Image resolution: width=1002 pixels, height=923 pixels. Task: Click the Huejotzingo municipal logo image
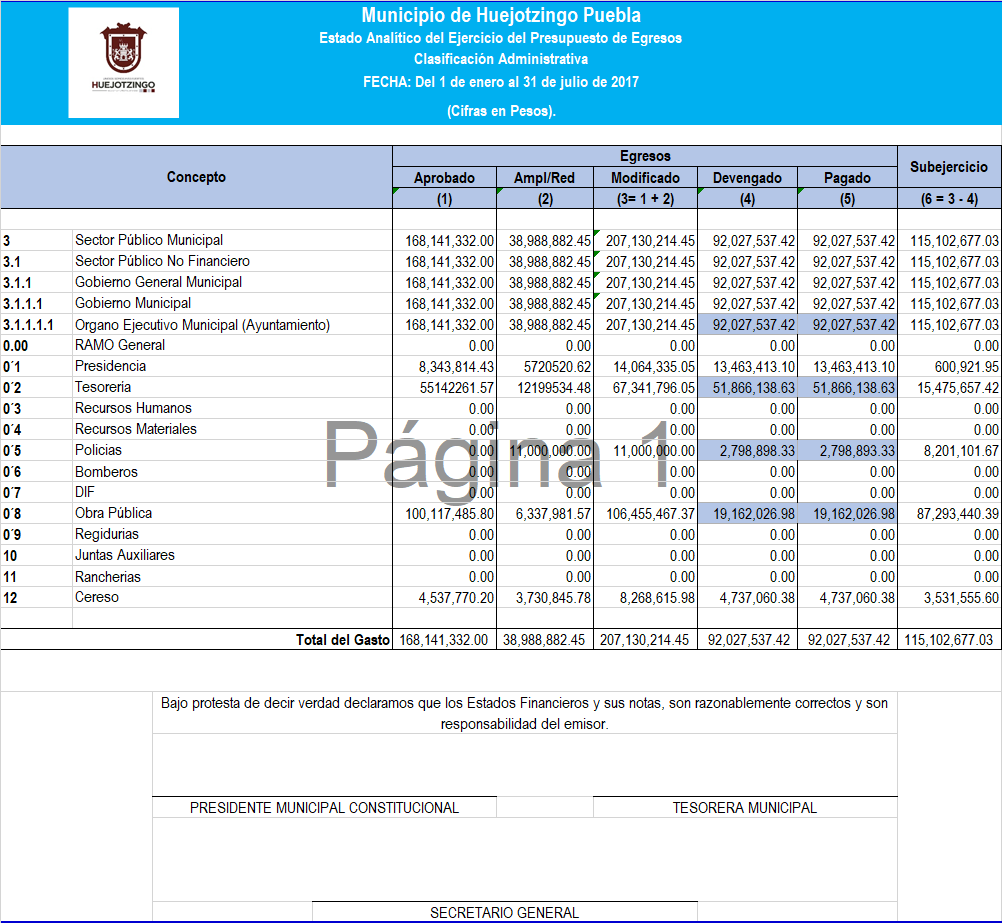123,63
